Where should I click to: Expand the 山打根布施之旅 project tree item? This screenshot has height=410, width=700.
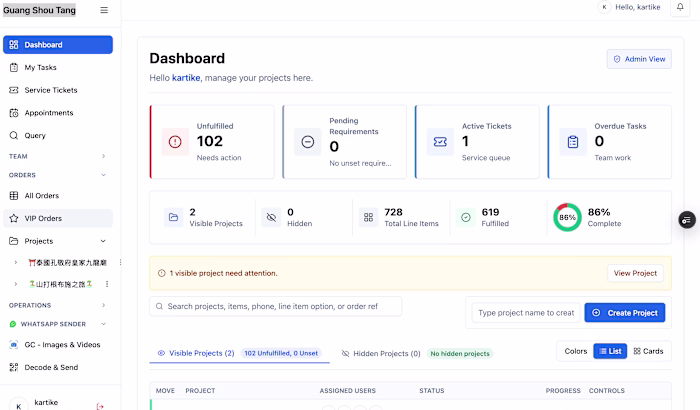(16, 284)
